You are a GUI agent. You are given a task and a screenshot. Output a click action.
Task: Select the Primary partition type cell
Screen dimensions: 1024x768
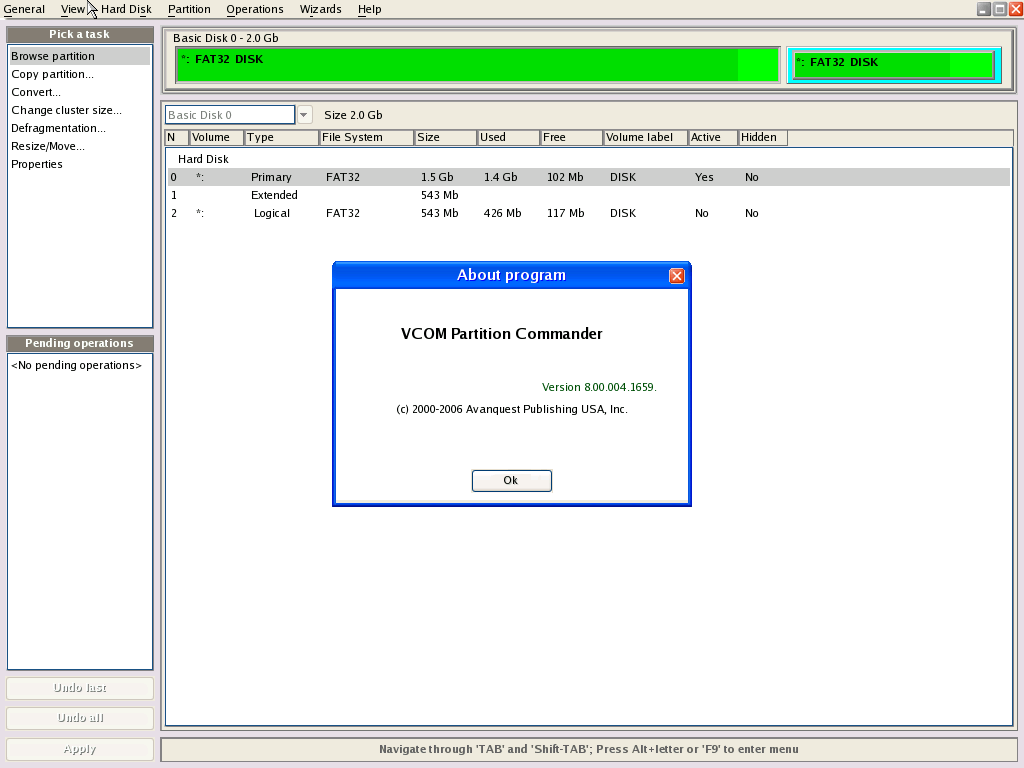coord(271,178)
